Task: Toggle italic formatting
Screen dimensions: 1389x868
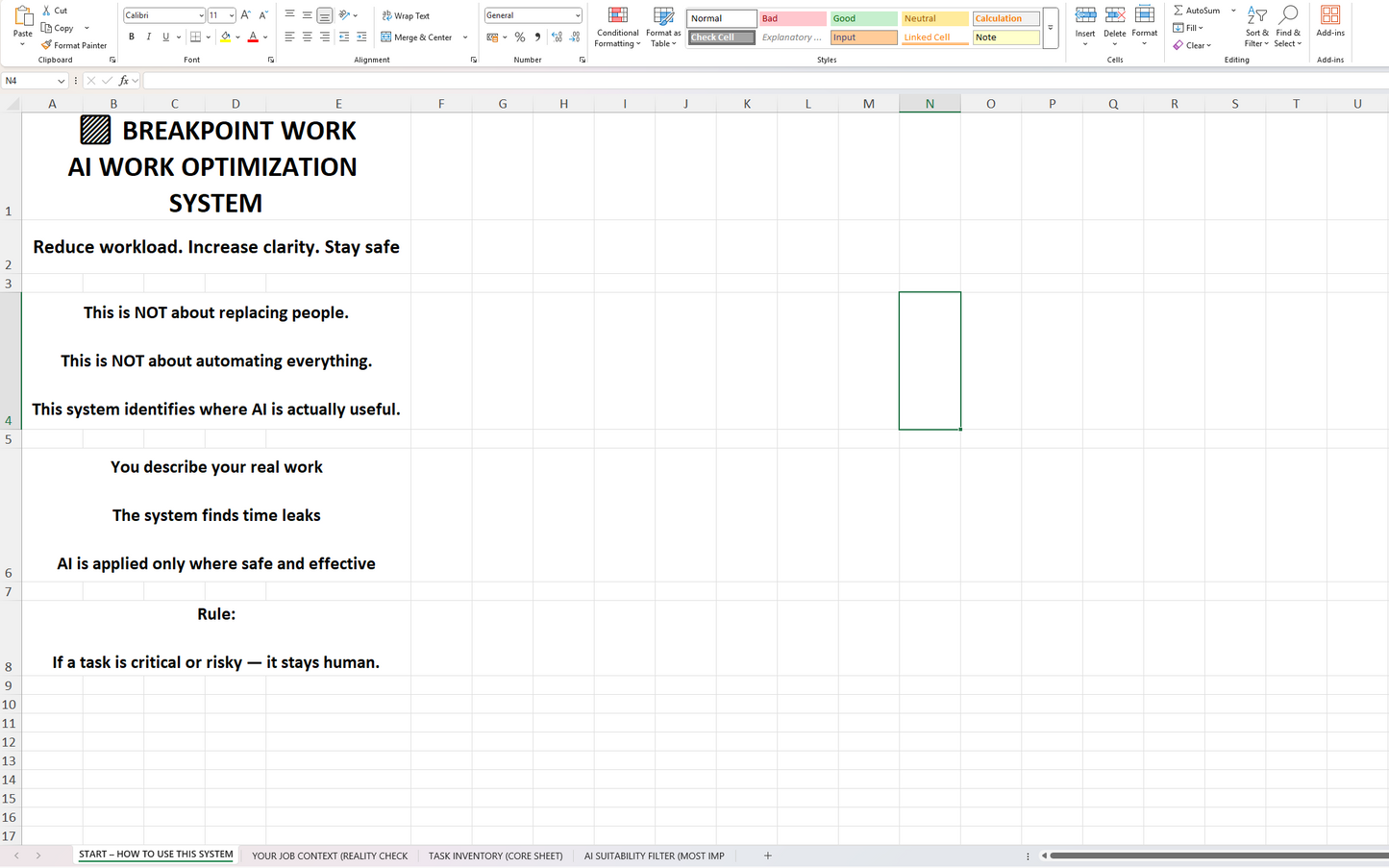Action: coord(148,37)
